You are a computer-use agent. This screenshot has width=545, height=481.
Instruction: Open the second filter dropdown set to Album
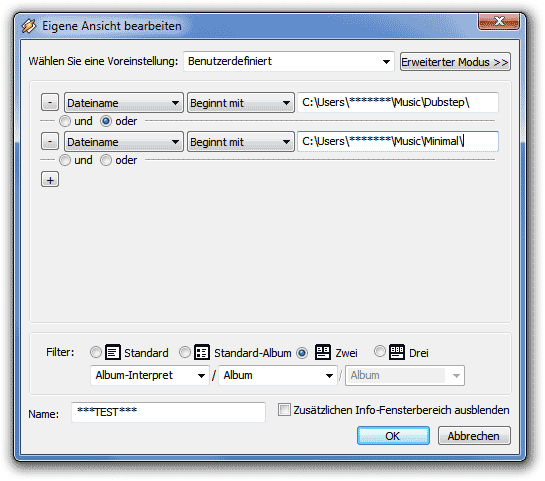tap(278, 375)
